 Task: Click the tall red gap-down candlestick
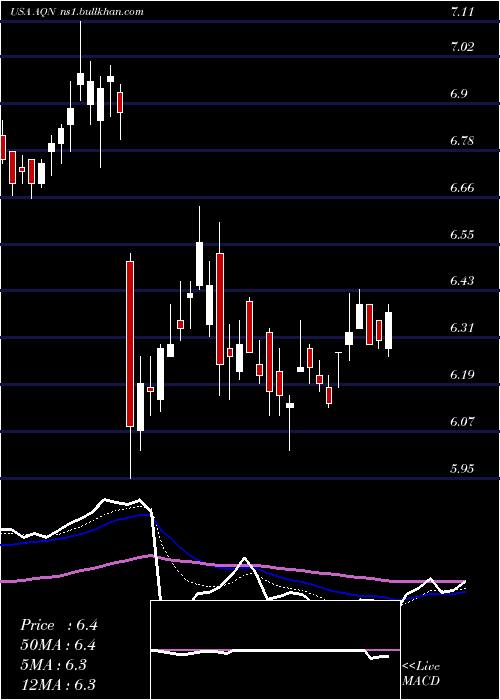coord(130,344)
